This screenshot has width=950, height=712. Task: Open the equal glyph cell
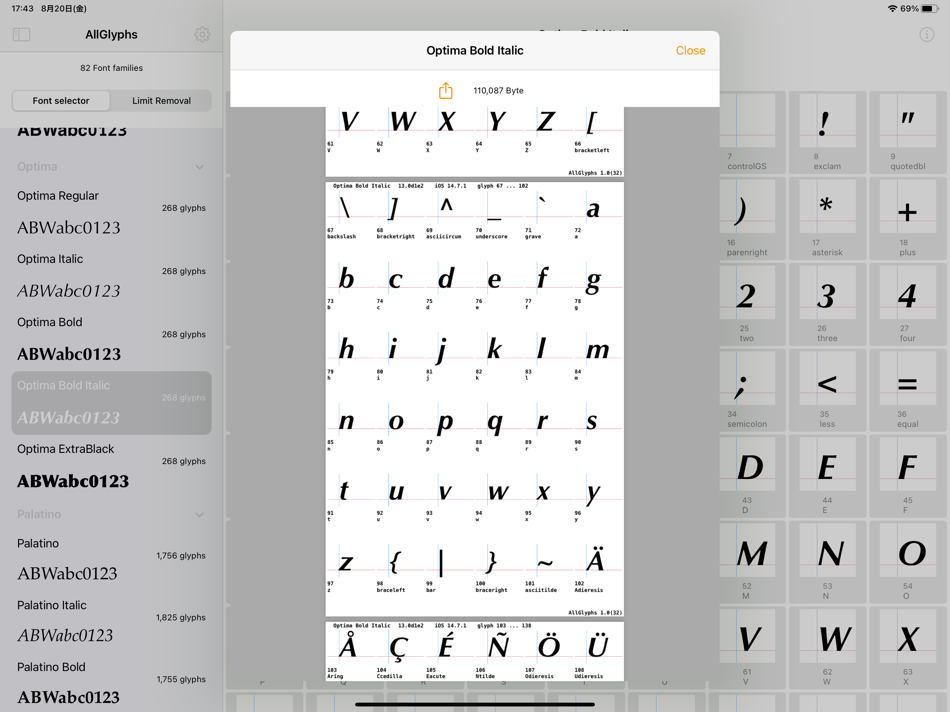(x=907, y=391)
